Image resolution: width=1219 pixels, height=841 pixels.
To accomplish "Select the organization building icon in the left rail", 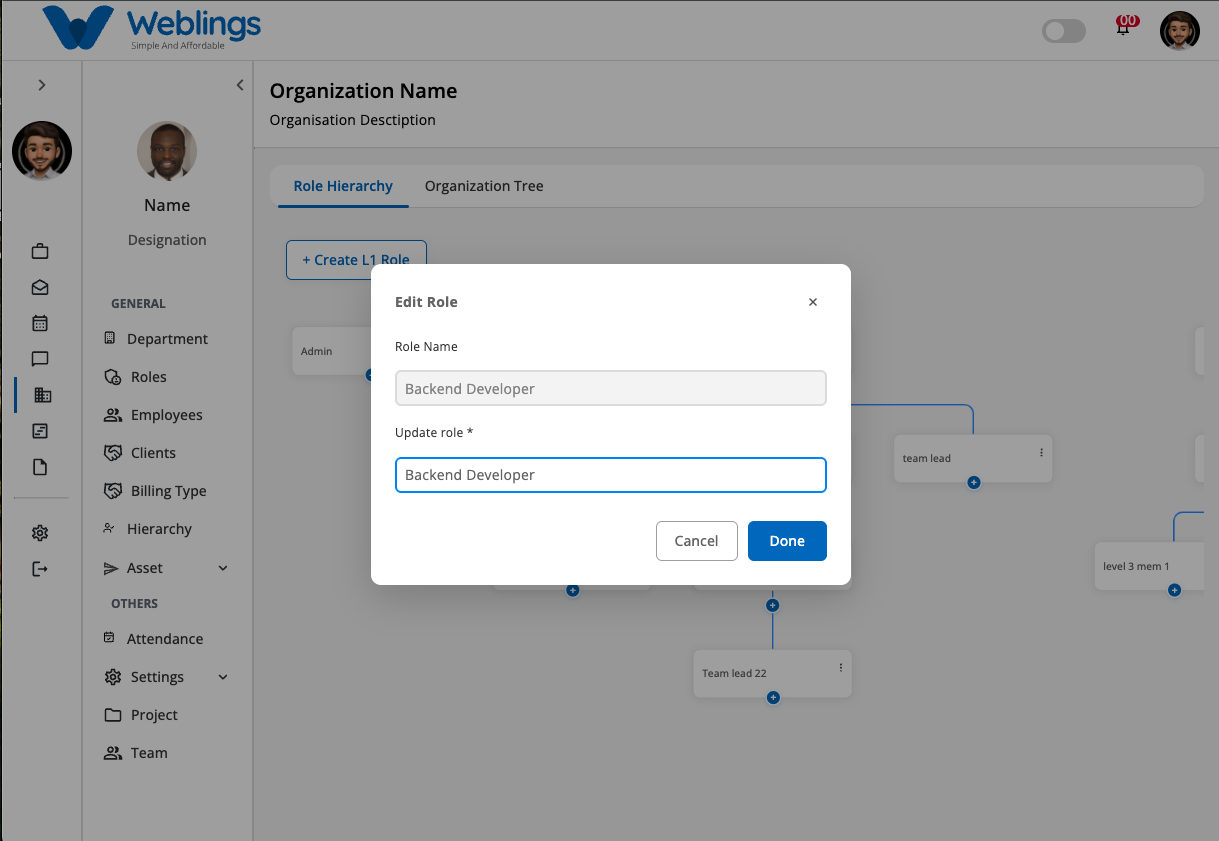I will point(41,395).
